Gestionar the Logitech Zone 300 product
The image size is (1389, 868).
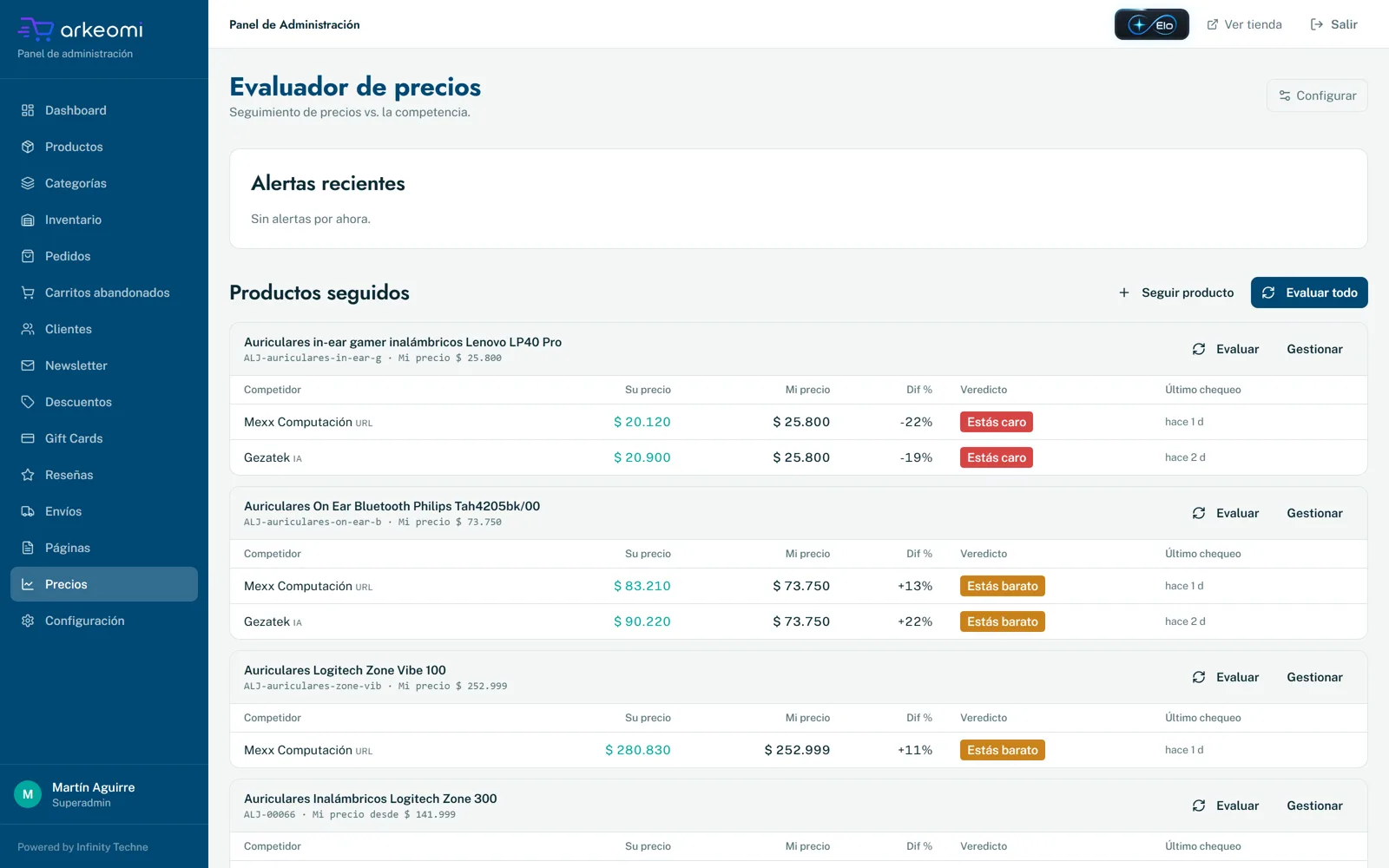pyautogui.click(x=1314, y=806)
